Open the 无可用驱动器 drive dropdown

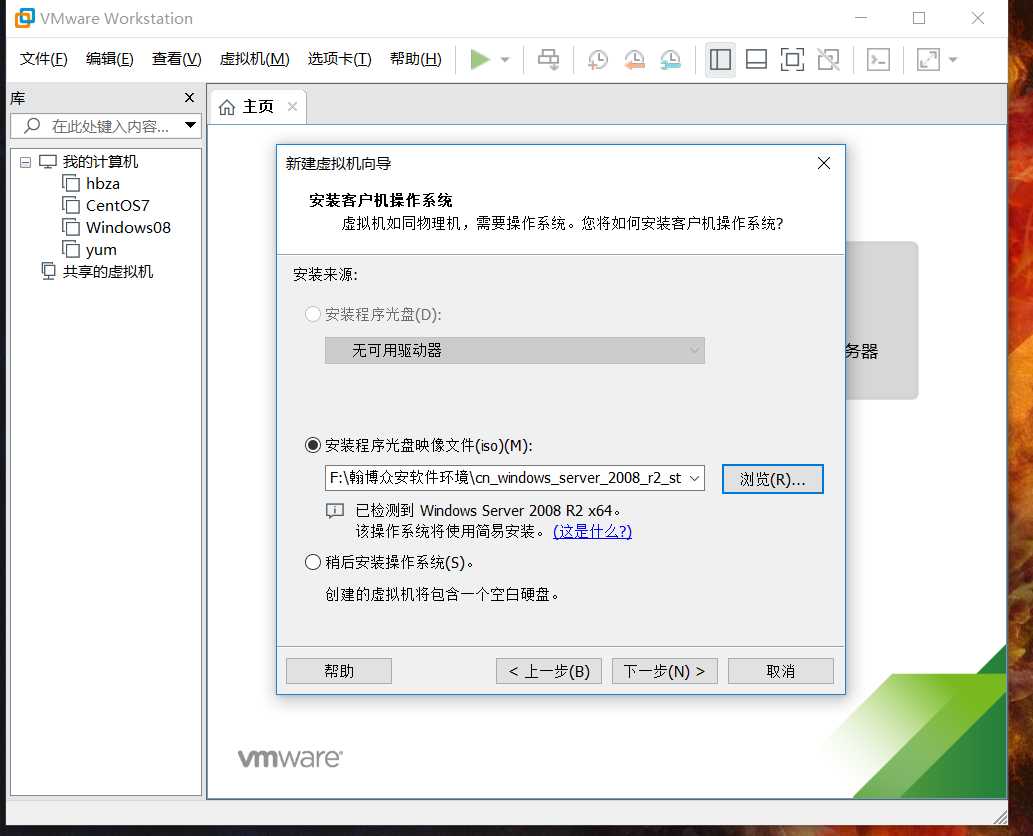pyautogui.click(x=515, y=350)
